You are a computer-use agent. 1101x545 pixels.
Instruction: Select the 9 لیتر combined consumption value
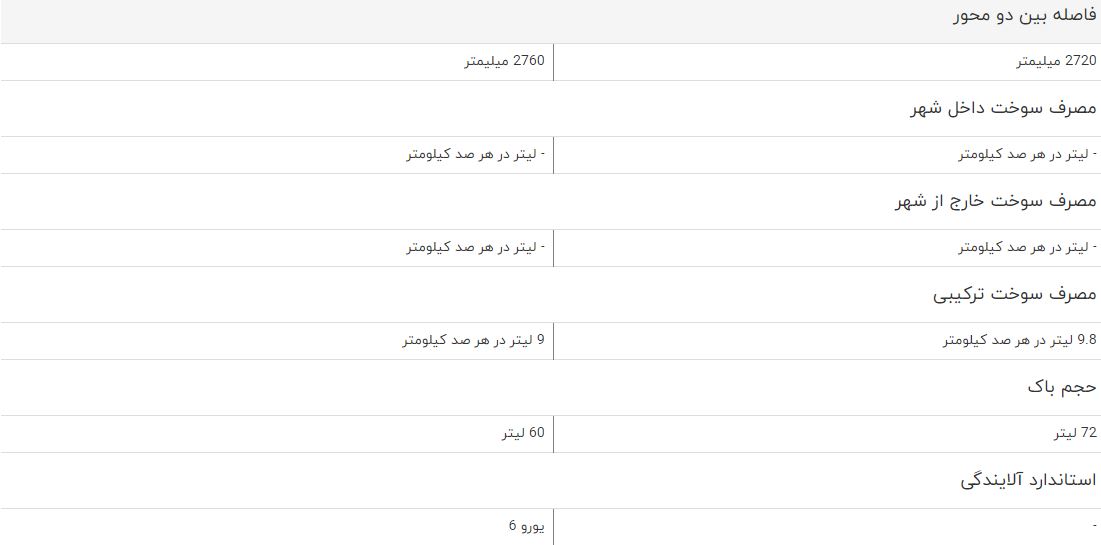tap(473, 341)
